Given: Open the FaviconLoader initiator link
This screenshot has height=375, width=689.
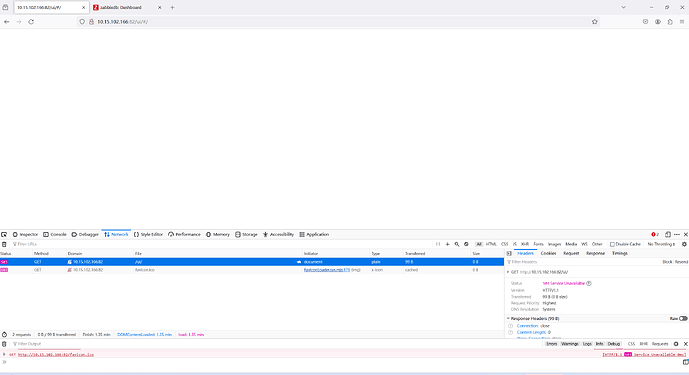Looking at the screenshot, I should coord(327,270).
